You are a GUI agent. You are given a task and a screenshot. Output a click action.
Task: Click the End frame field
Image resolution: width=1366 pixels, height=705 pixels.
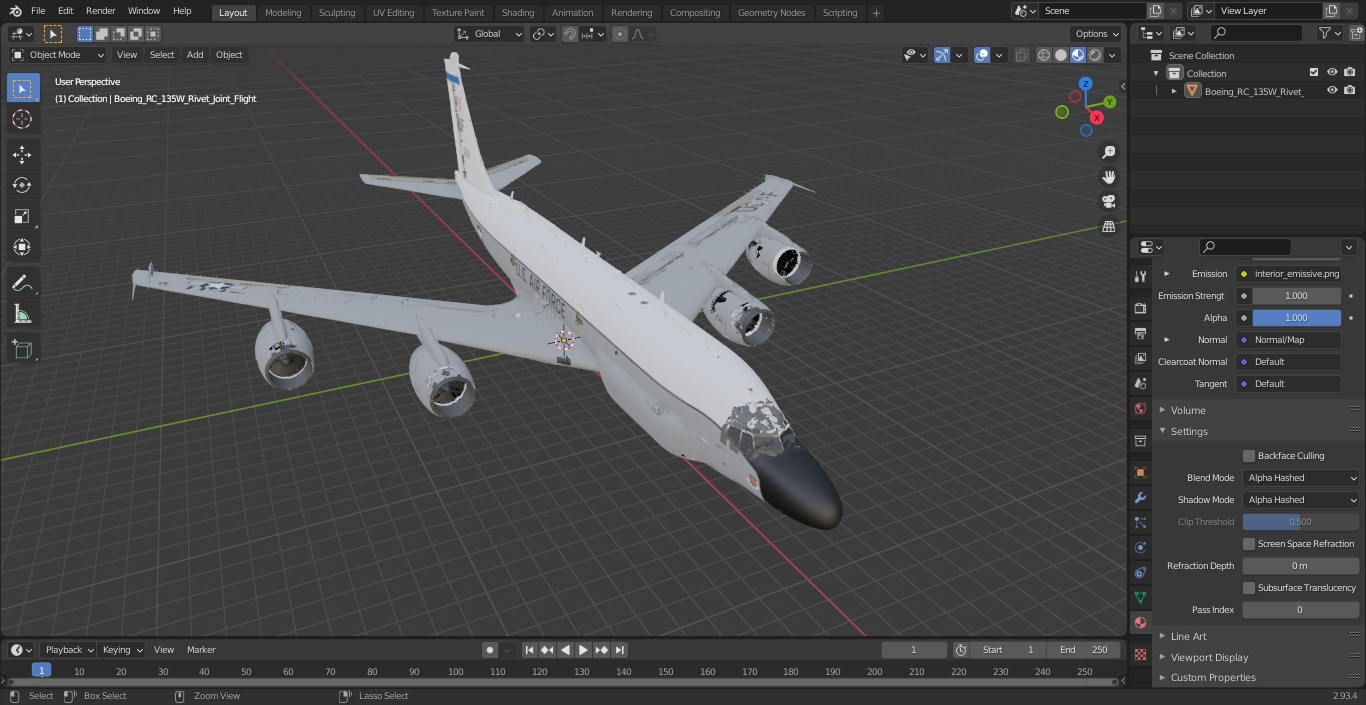1084,650
